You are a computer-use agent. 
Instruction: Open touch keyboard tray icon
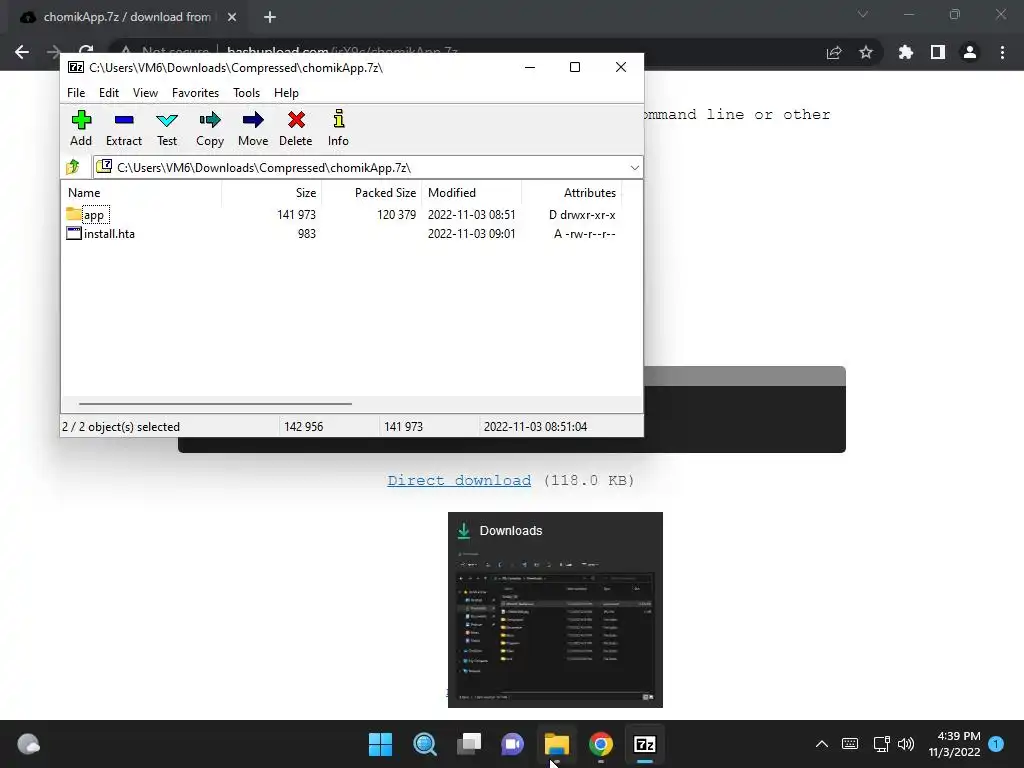(x=850, y=744)
